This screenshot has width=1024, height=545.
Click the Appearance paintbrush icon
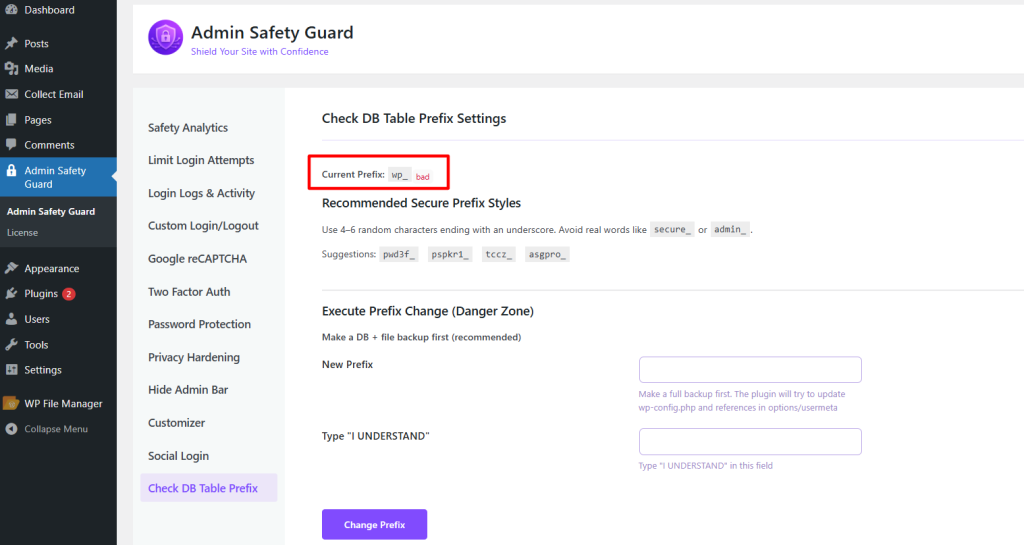click(x=11, y=269)
